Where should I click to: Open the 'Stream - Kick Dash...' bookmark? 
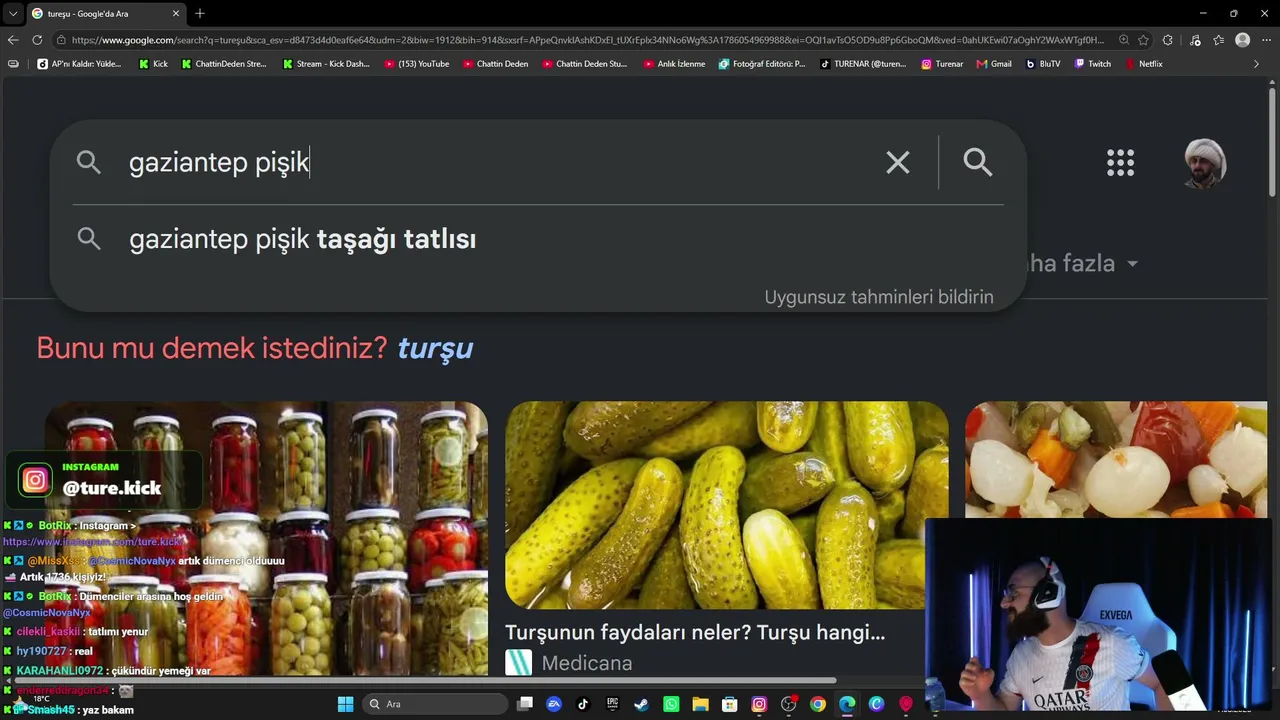(x=326, y=64)
